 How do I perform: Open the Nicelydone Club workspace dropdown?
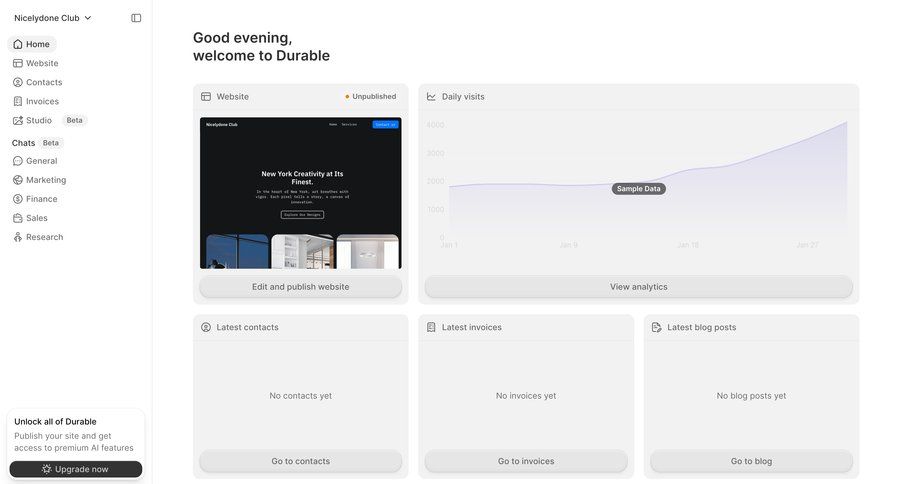(52, 18)
